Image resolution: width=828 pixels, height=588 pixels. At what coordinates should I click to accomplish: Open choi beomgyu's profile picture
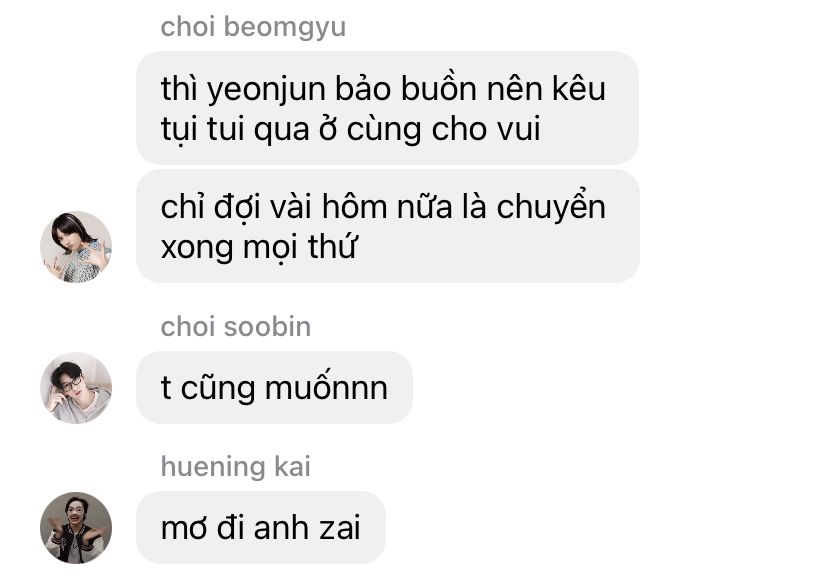click(76, 247)
